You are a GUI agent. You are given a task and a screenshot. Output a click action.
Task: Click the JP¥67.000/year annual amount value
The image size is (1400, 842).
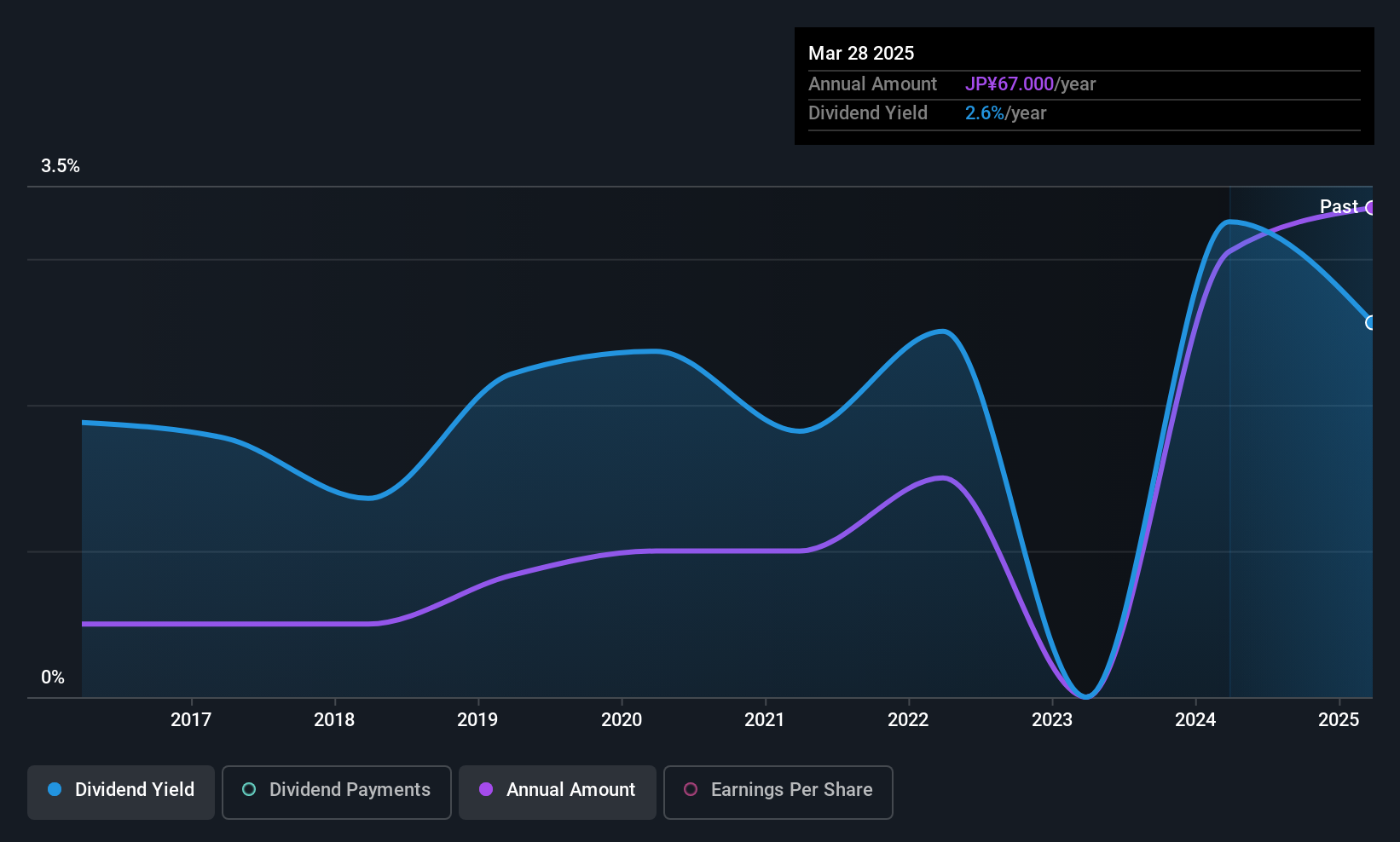1030,84
